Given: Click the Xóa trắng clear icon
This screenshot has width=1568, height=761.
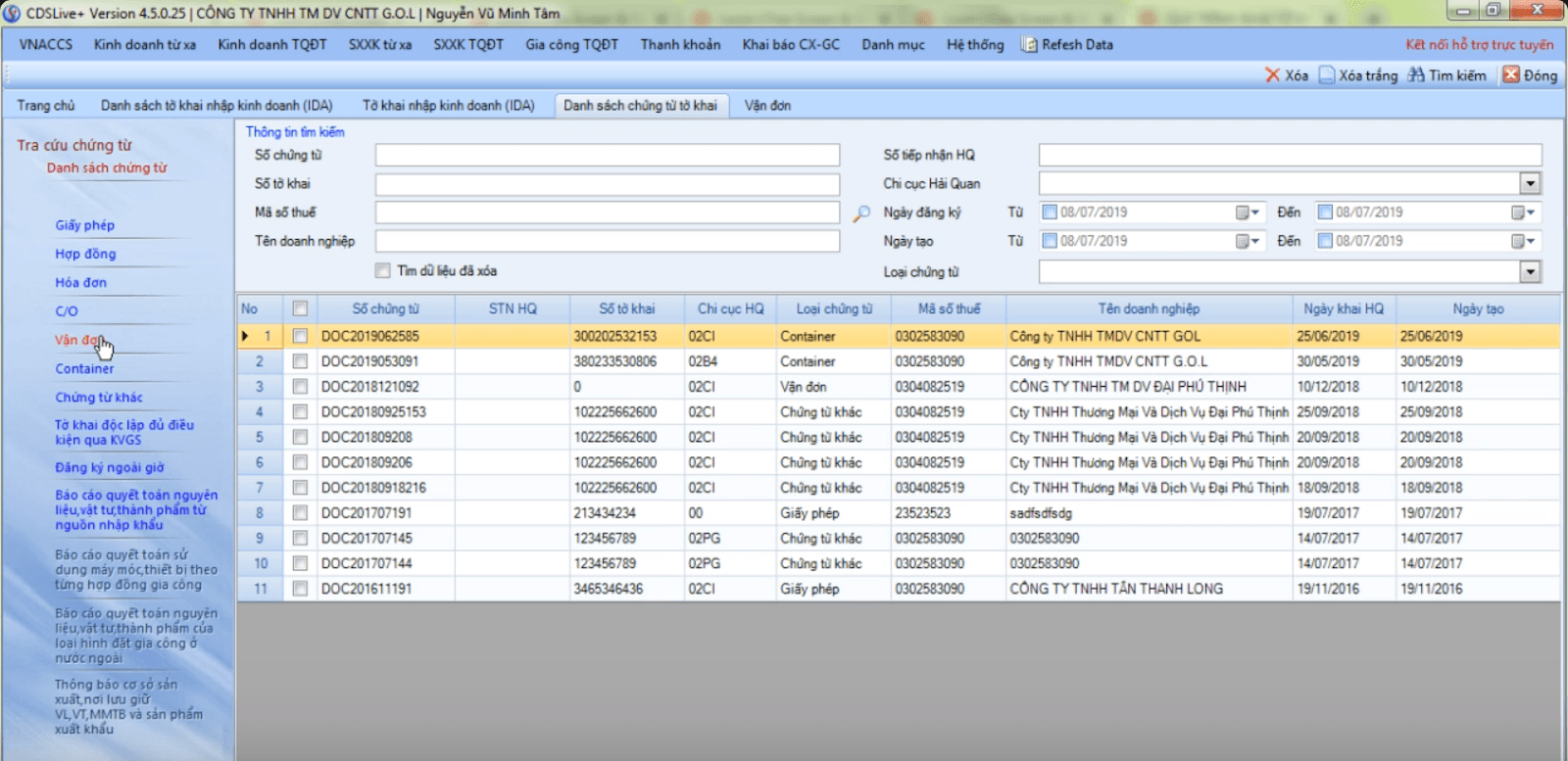Looking at the screenshot, I should click(1327, 75).
